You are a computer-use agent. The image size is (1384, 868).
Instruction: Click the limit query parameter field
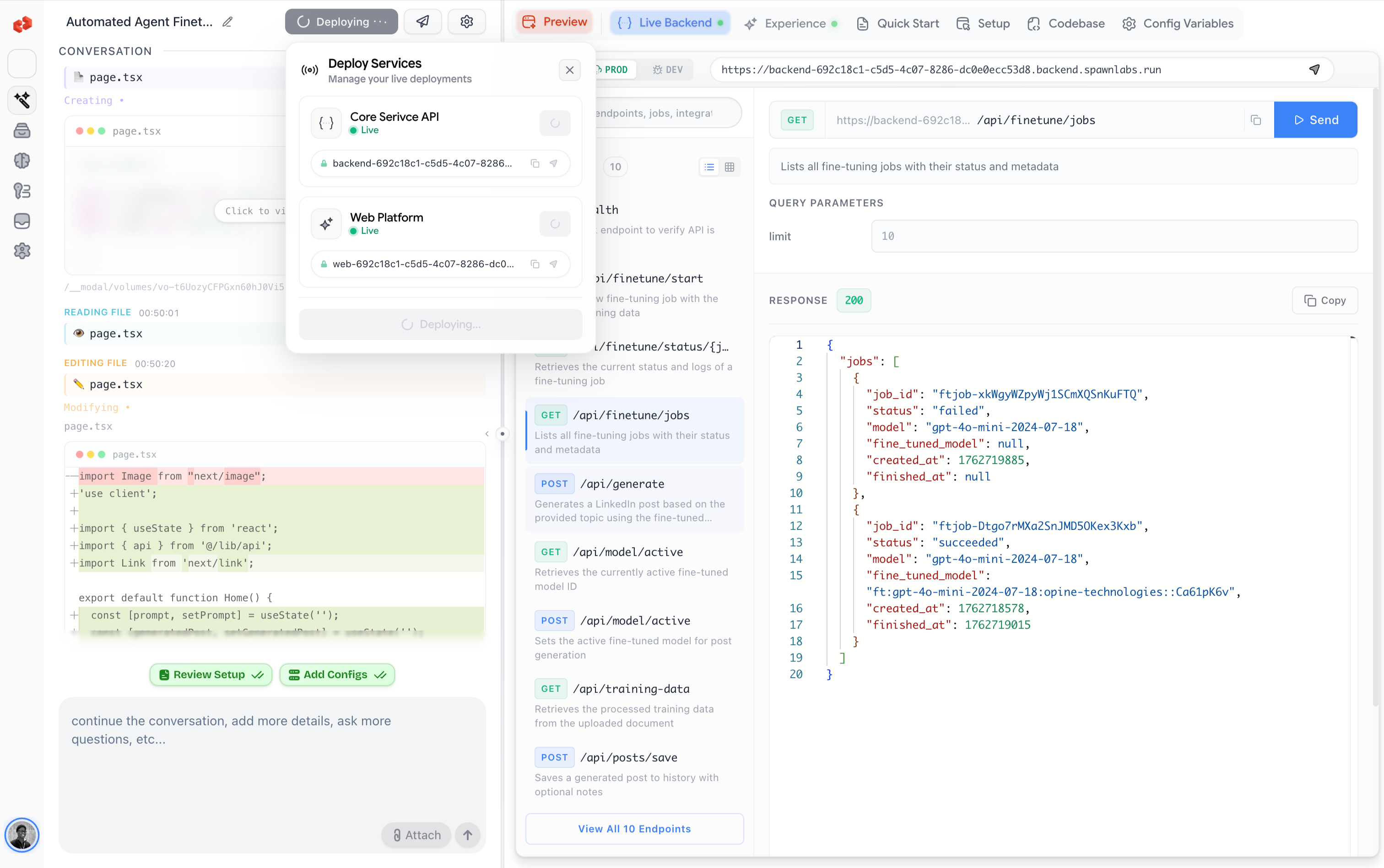[1113, 236]
